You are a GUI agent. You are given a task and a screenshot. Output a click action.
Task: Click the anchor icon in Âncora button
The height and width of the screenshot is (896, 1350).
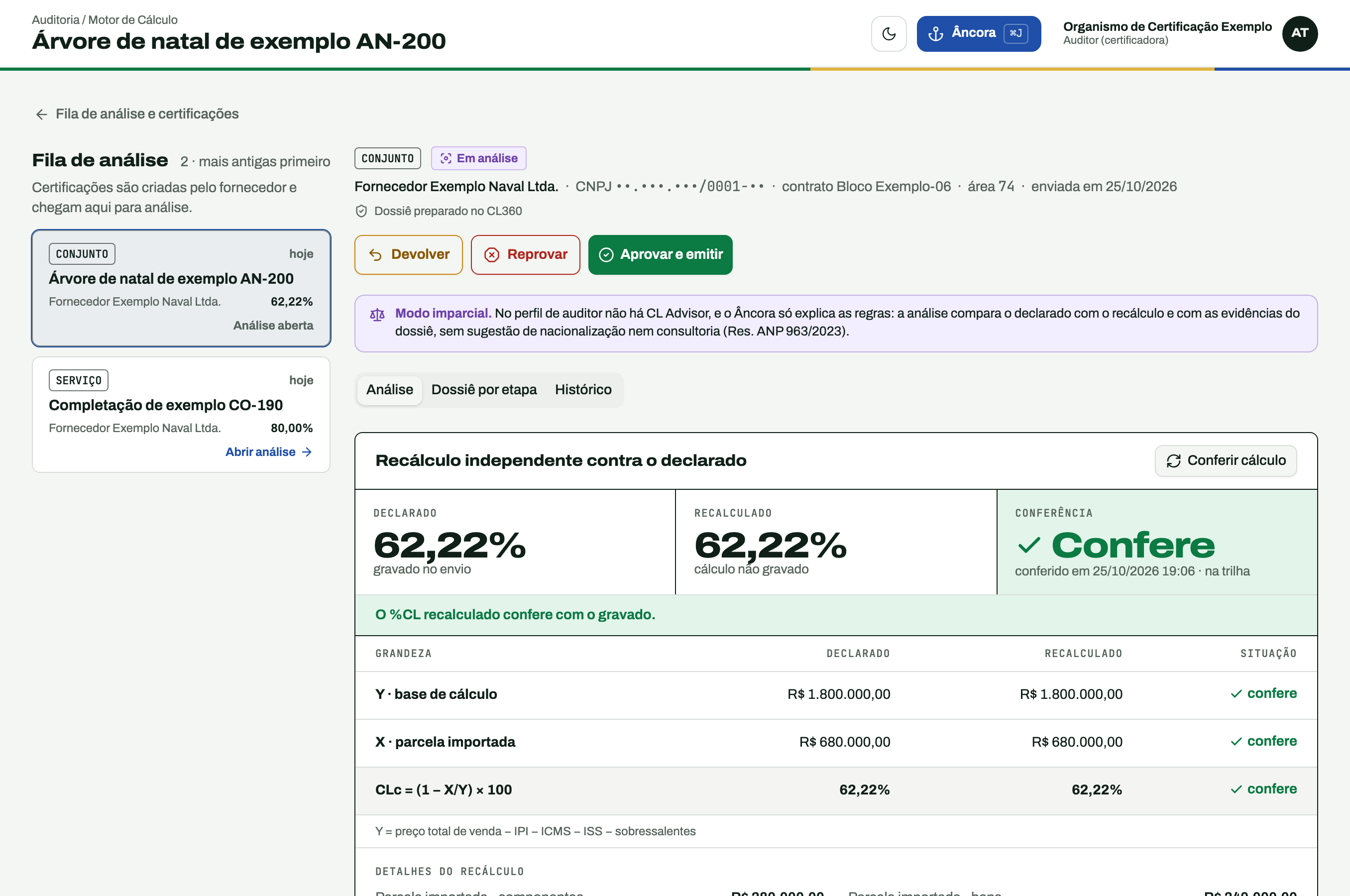click(935, 34)
